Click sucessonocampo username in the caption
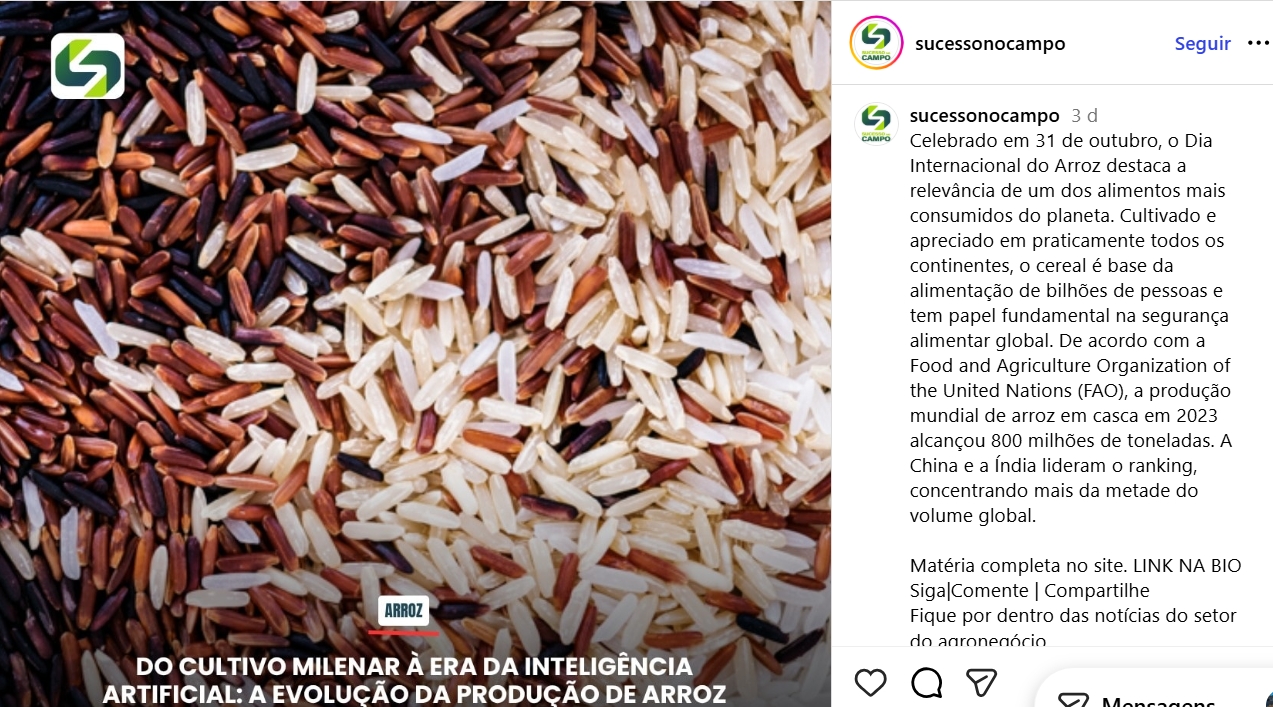1273x707 pixels. tap(984, 116)
